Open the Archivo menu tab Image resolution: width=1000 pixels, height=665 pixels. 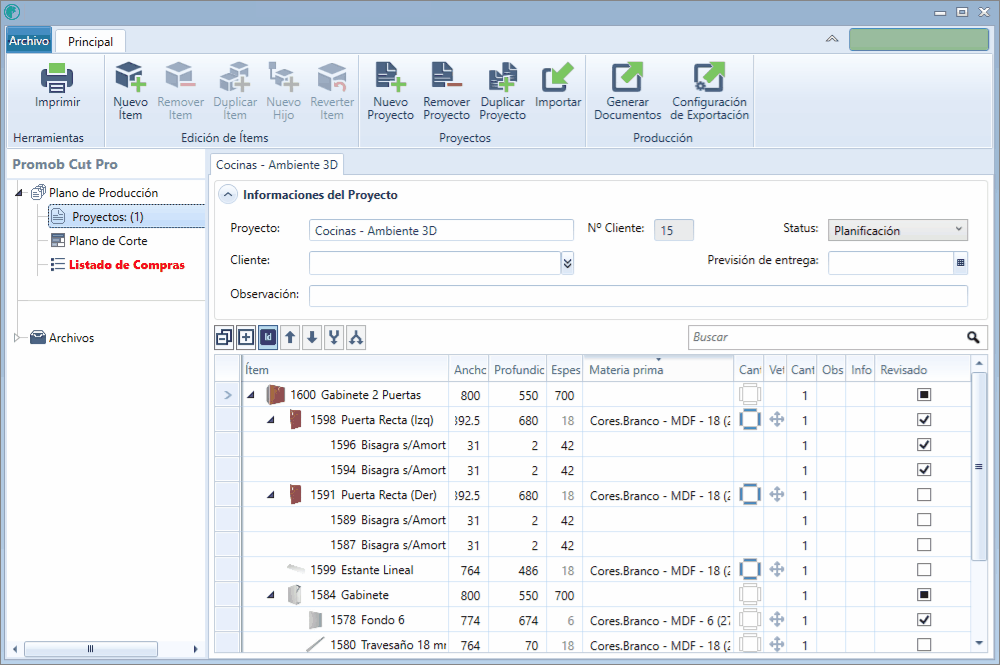pyautogui.click(x=29, y=41)
